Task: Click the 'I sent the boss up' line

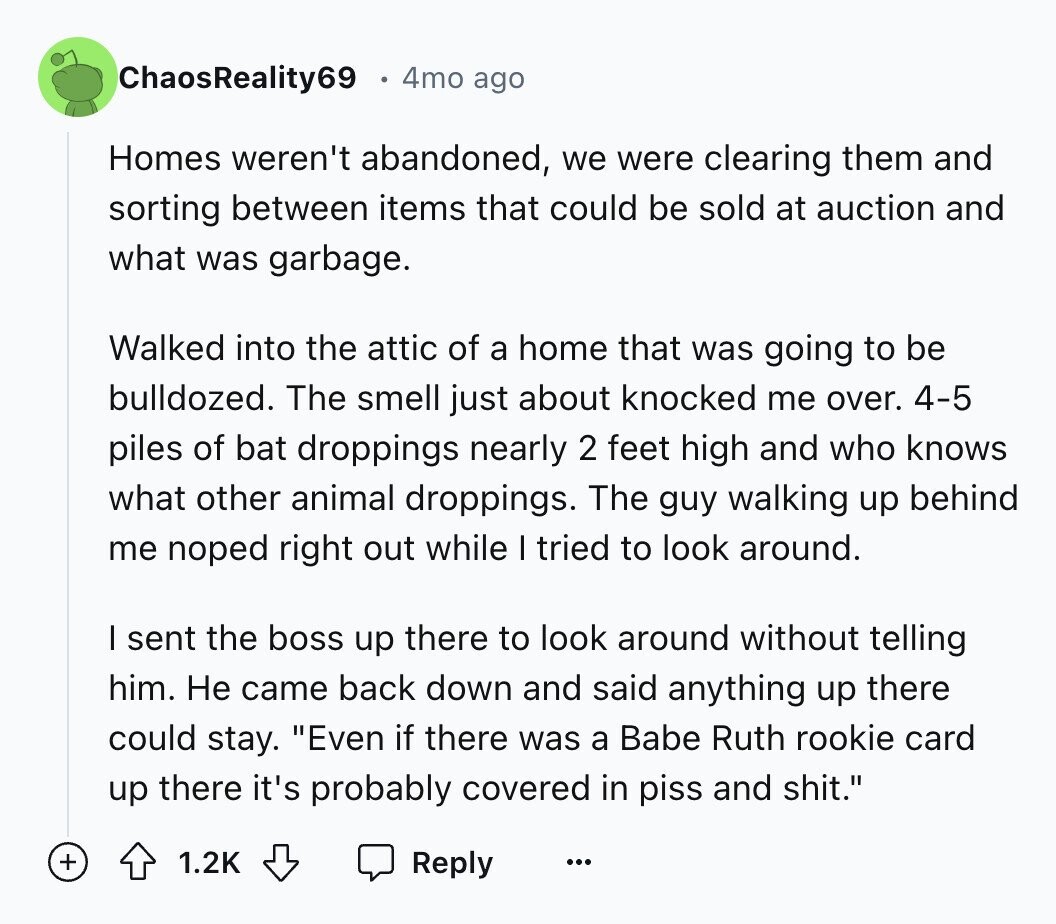Action: (537, 638)
